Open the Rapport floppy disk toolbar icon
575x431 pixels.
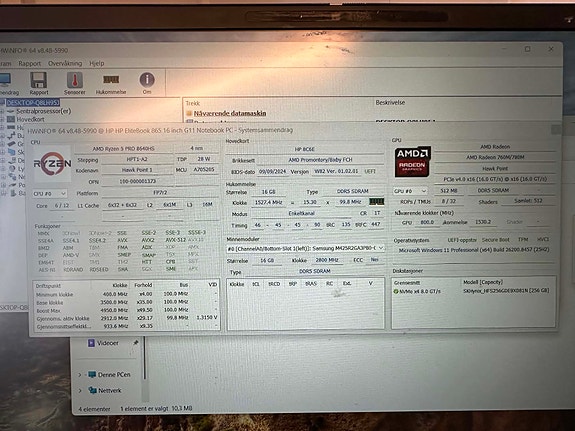[39, 80]
